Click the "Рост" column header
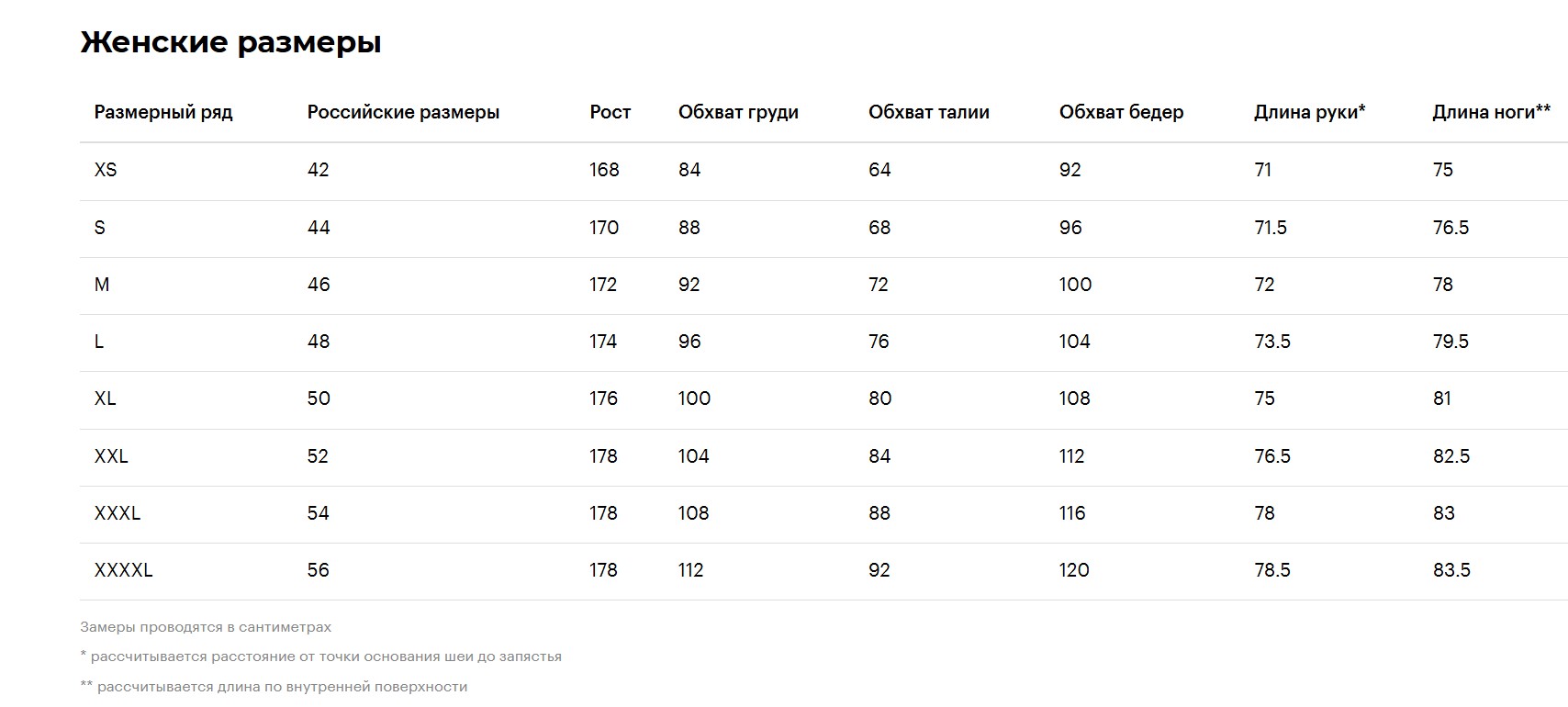Screen dimensions: 1568x707 [610, 112]
